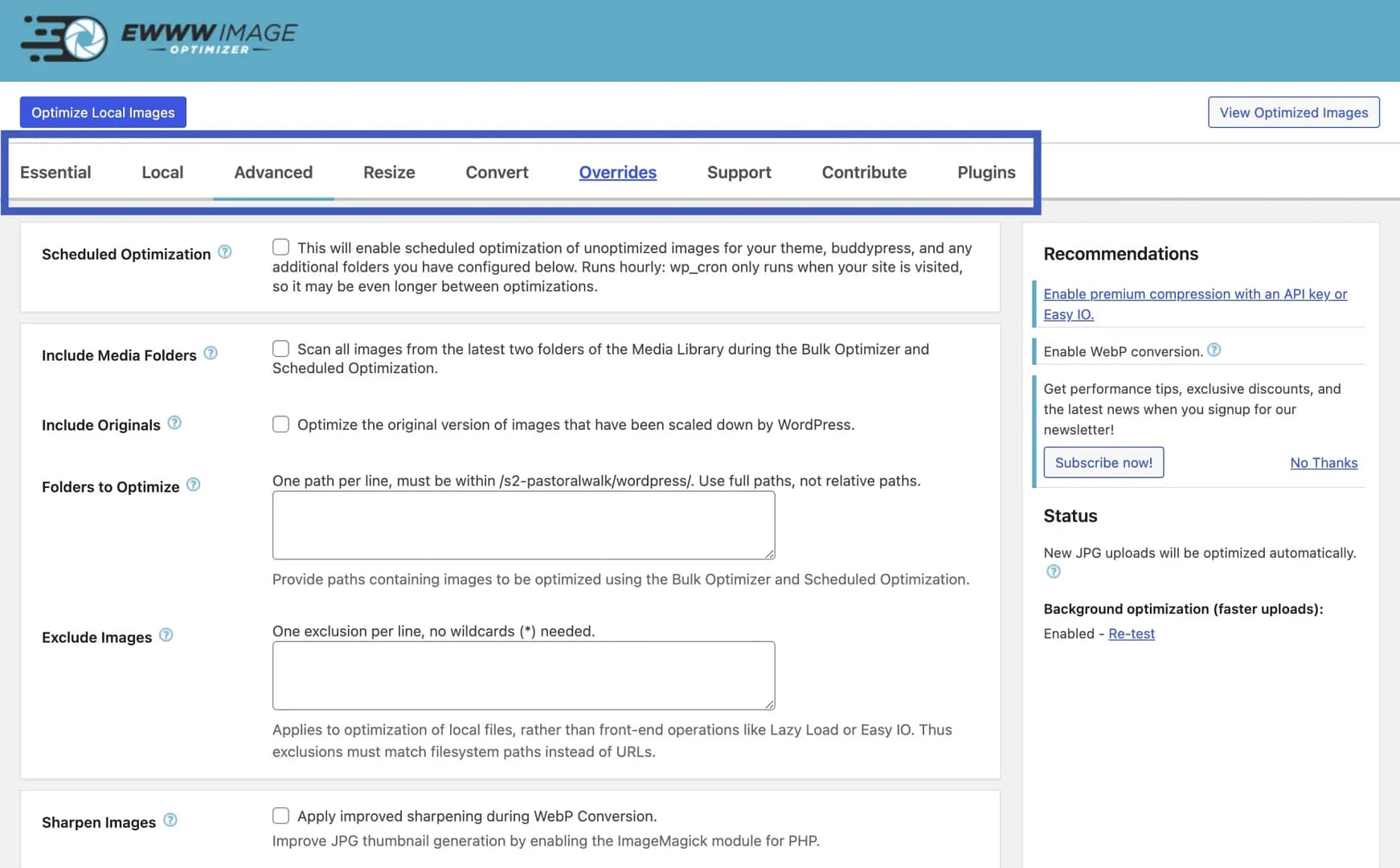Image resolution: width=1400 pixels, height=868 pixels.
Task: Open help icon next to Scheduled Optimization
Action: click(x=225, y=252)
